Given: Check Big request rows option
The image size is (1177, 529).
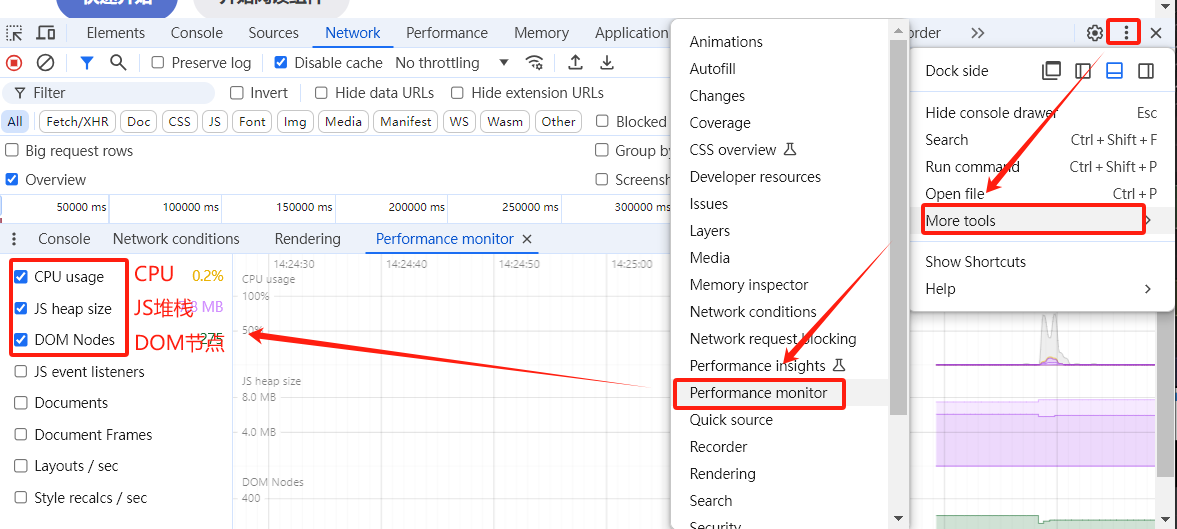Looking at the screenshot, I should coord(12,150).
